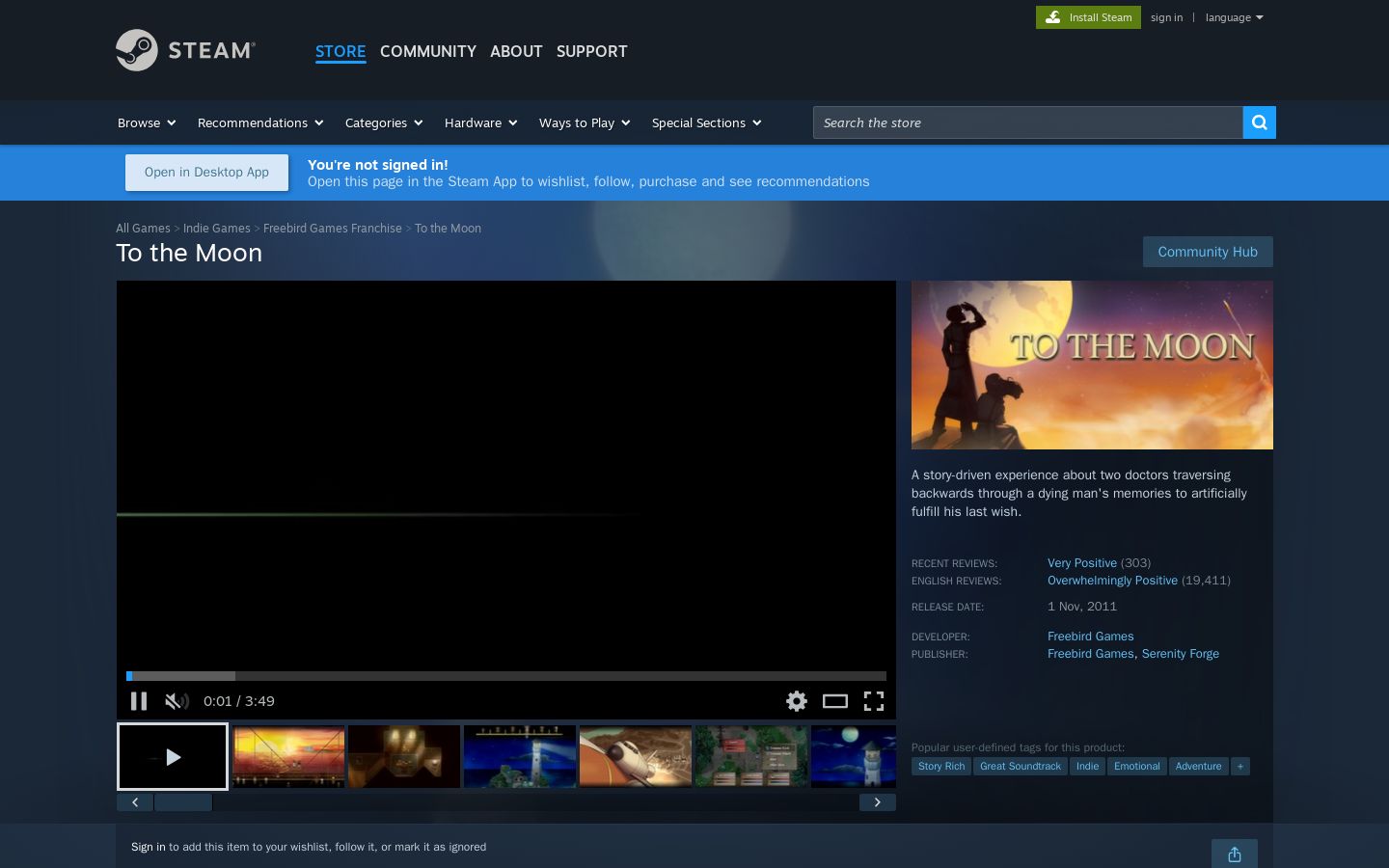Click Sign in link in wishlist bar
Screen dimensions: 1389x868
coord(149,847)
